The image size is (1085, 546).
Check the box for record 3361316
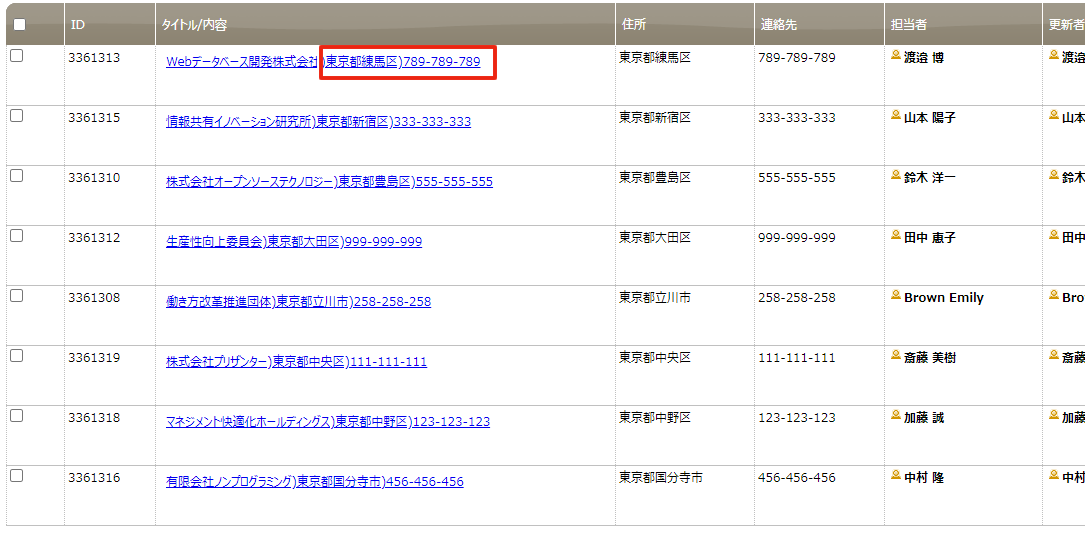click(17, 475)
